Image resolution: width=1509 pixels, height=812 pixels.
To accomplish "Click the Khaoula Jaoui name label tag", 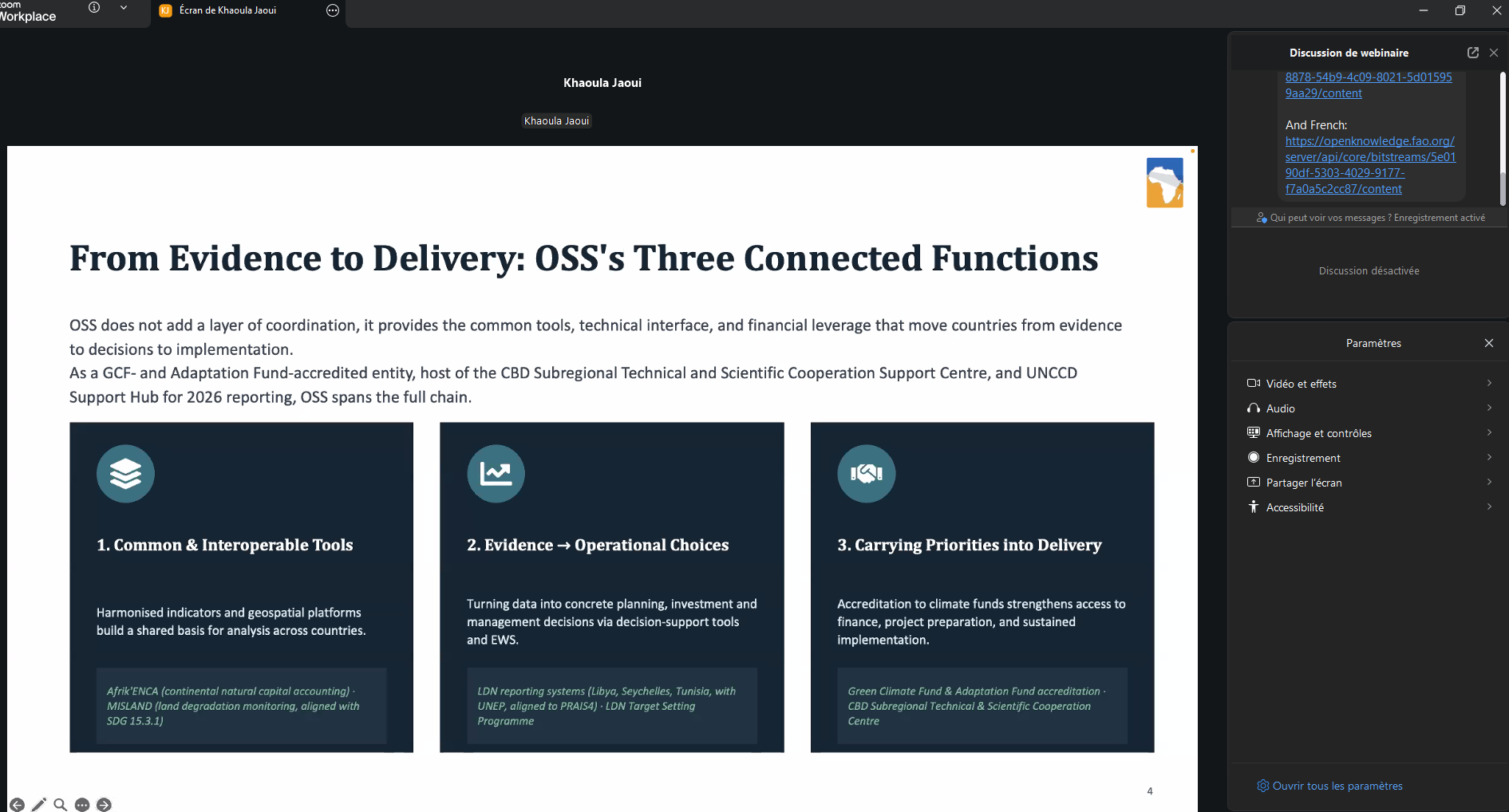I will coord(556,121).
